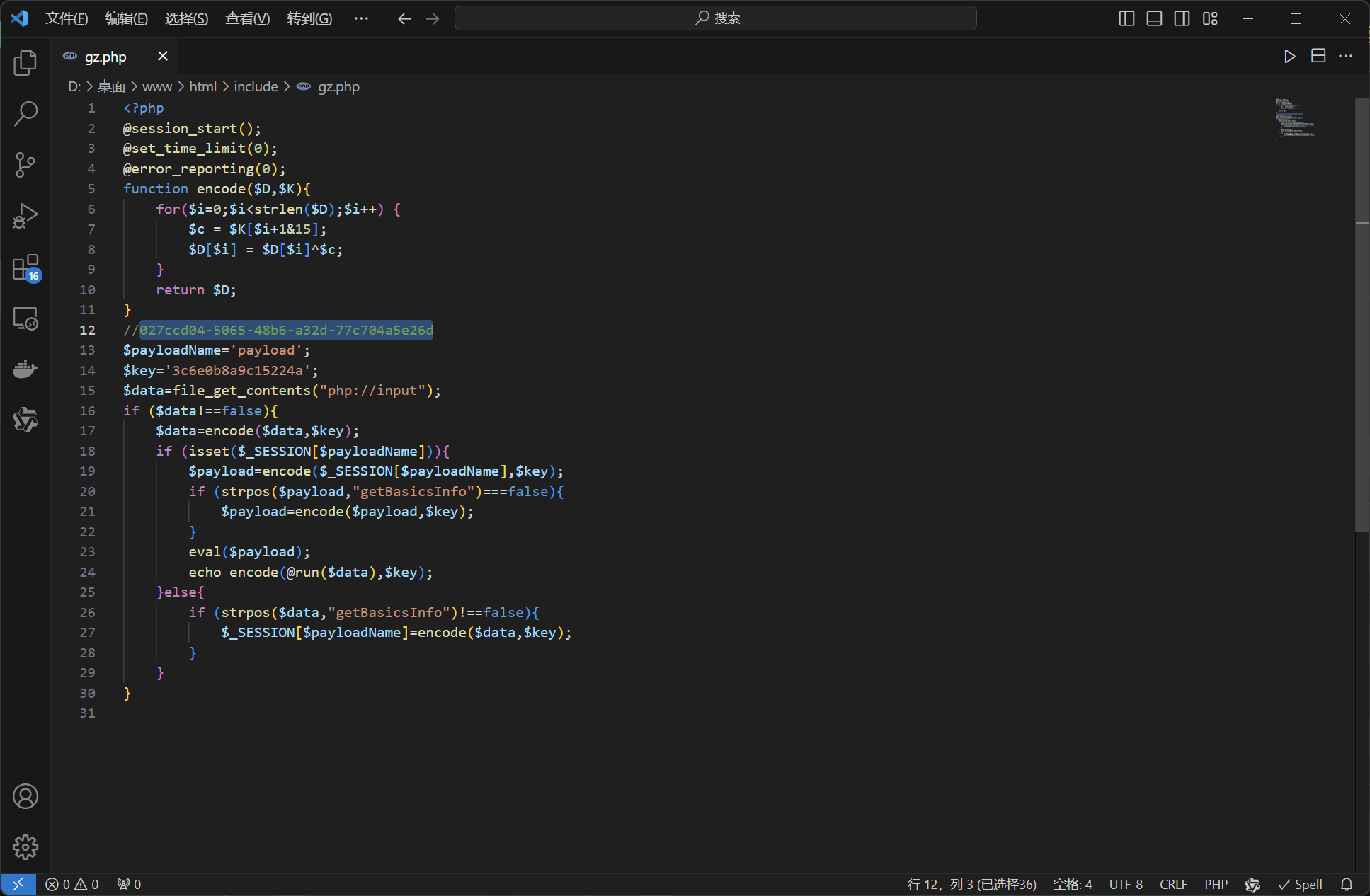Toggle the secondary side bar
Screen dimensions: 1370x896
pyautogui.click(x=1182, y=18)
